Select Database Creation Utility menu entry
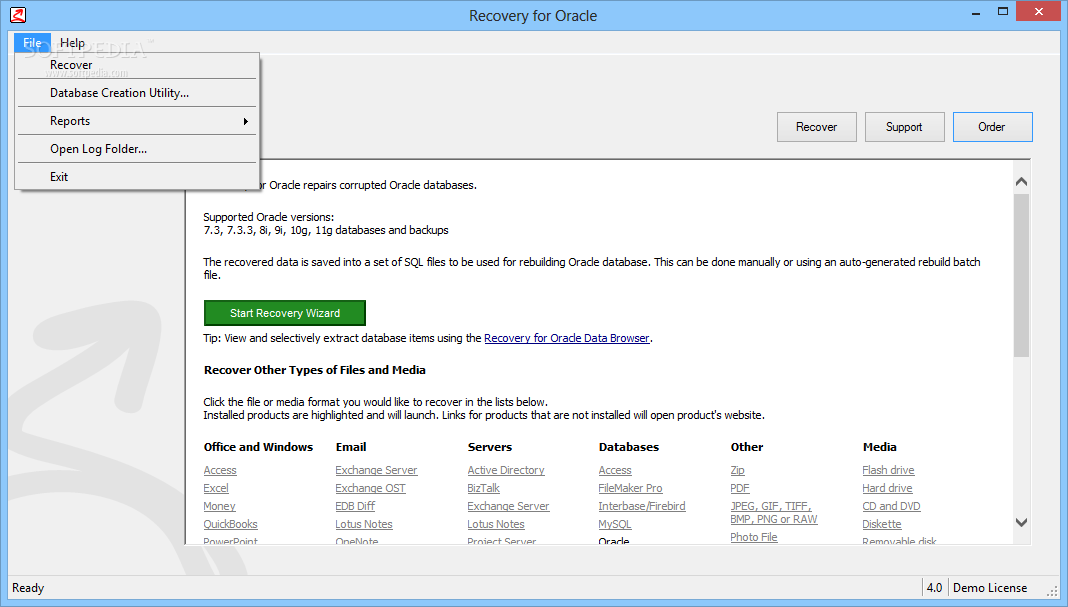Image resolution: width=1068 pixels, height=607 pixels. point(137,93)
